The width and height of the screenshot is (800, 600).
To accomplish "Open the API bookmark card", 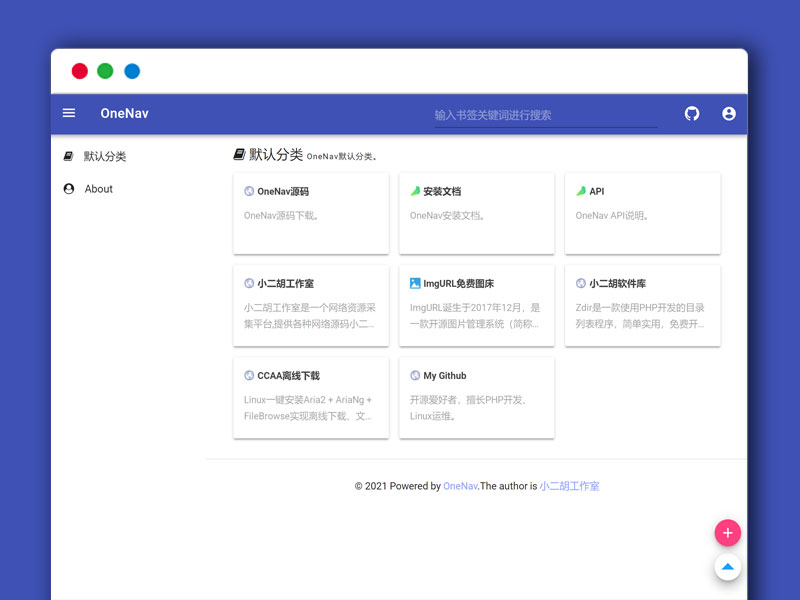I will 642,214.
